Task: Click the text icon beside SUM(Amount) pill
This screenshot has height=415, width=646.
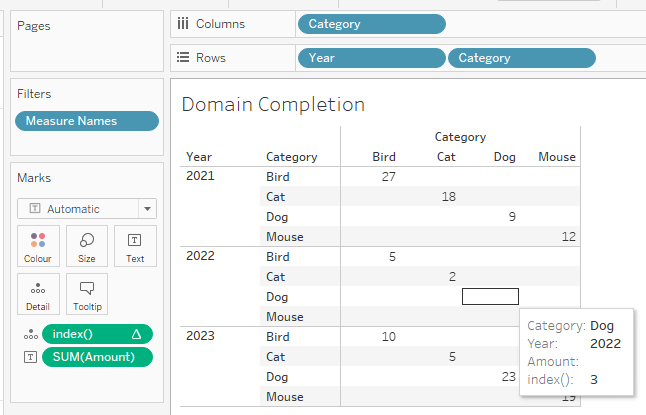Action: (x=26, y=357)
